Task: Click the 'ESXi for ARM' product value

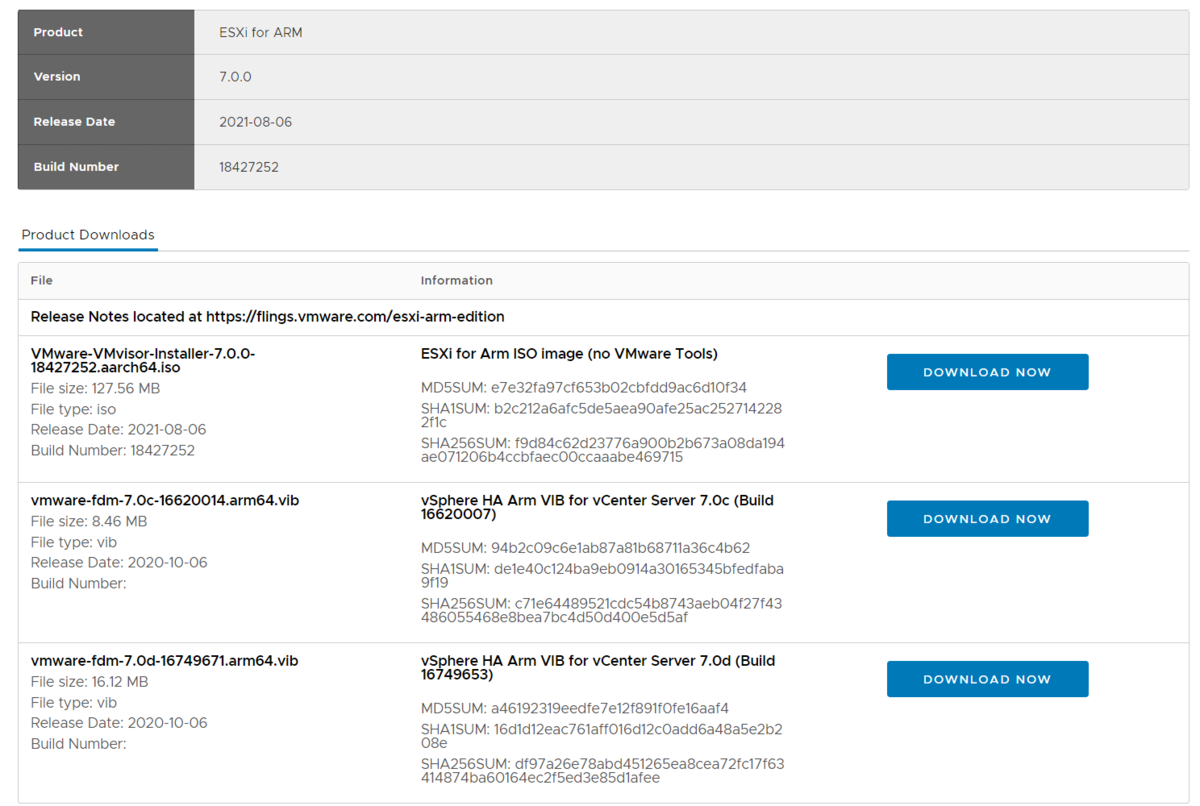Action: point(261,32)
